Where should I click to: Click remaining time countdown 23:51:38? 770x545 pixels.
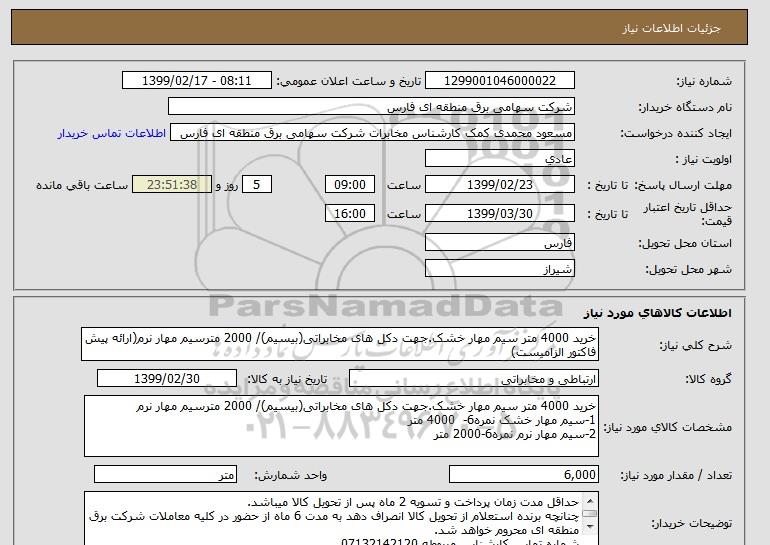(x=172, y=185)
